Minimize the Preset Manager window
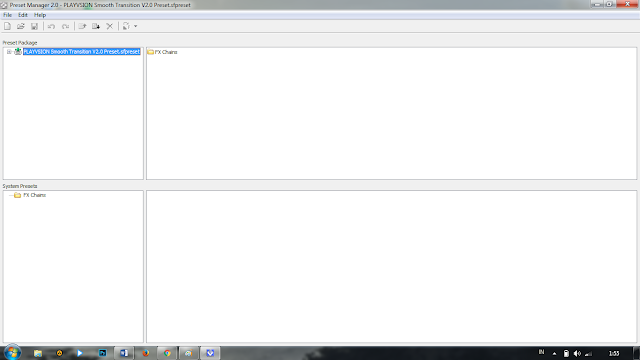This screenshot has height=360, width=640. click(x=598, y=4)
